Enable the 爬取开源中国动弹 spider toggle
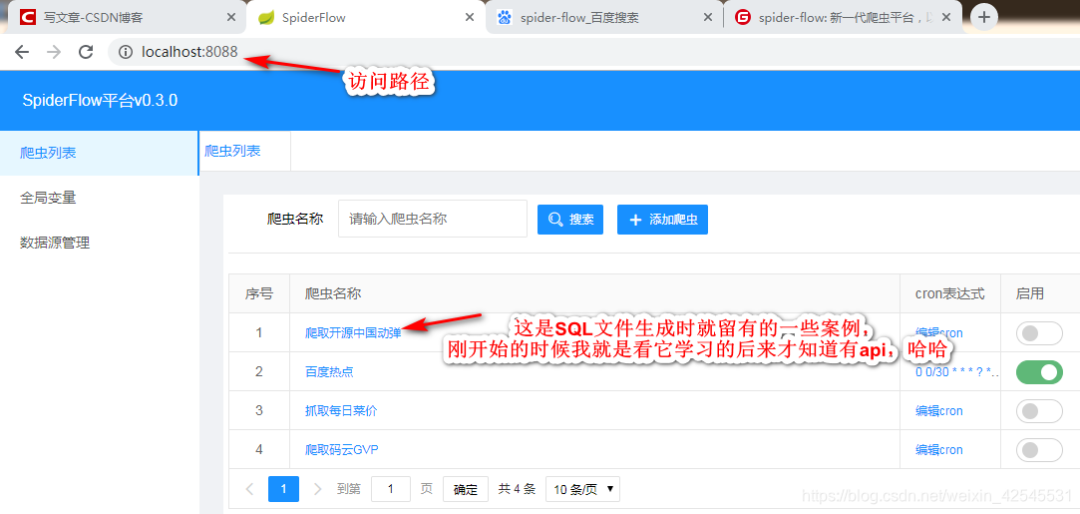The image size is (1080, 514). 1039,333
